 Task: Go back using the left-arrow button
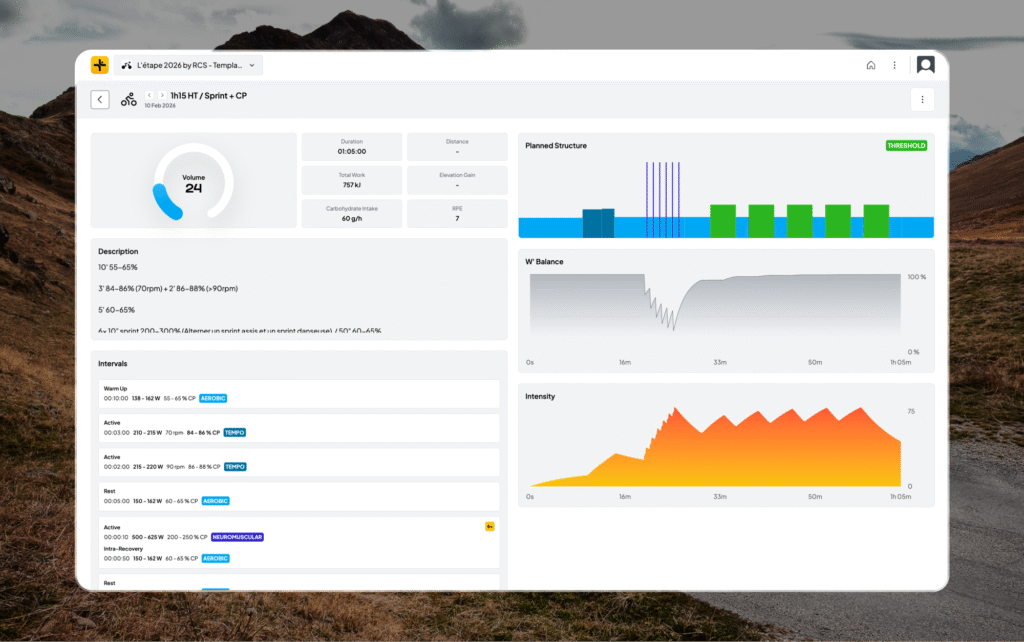coord(100,99)
